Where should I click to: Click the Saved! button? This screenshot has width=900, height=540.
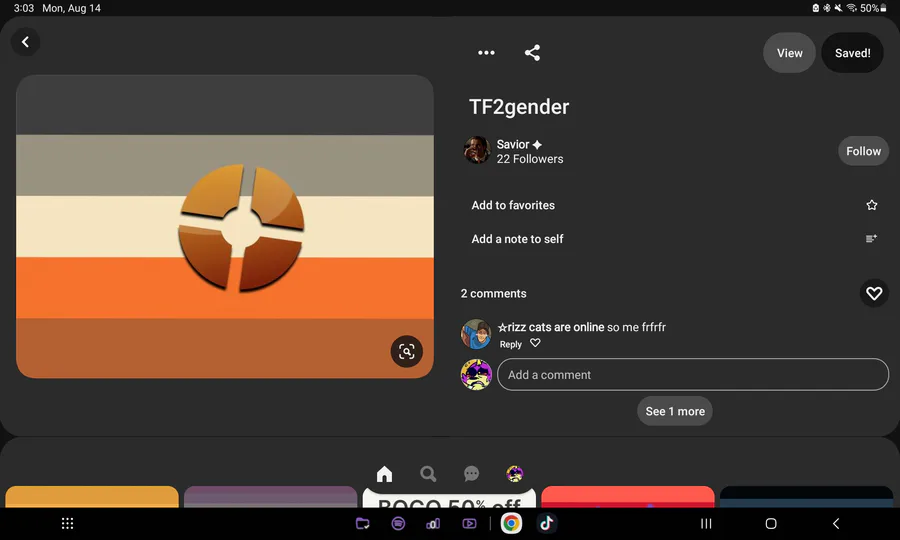pyautogui.click(x=852, y=53)
